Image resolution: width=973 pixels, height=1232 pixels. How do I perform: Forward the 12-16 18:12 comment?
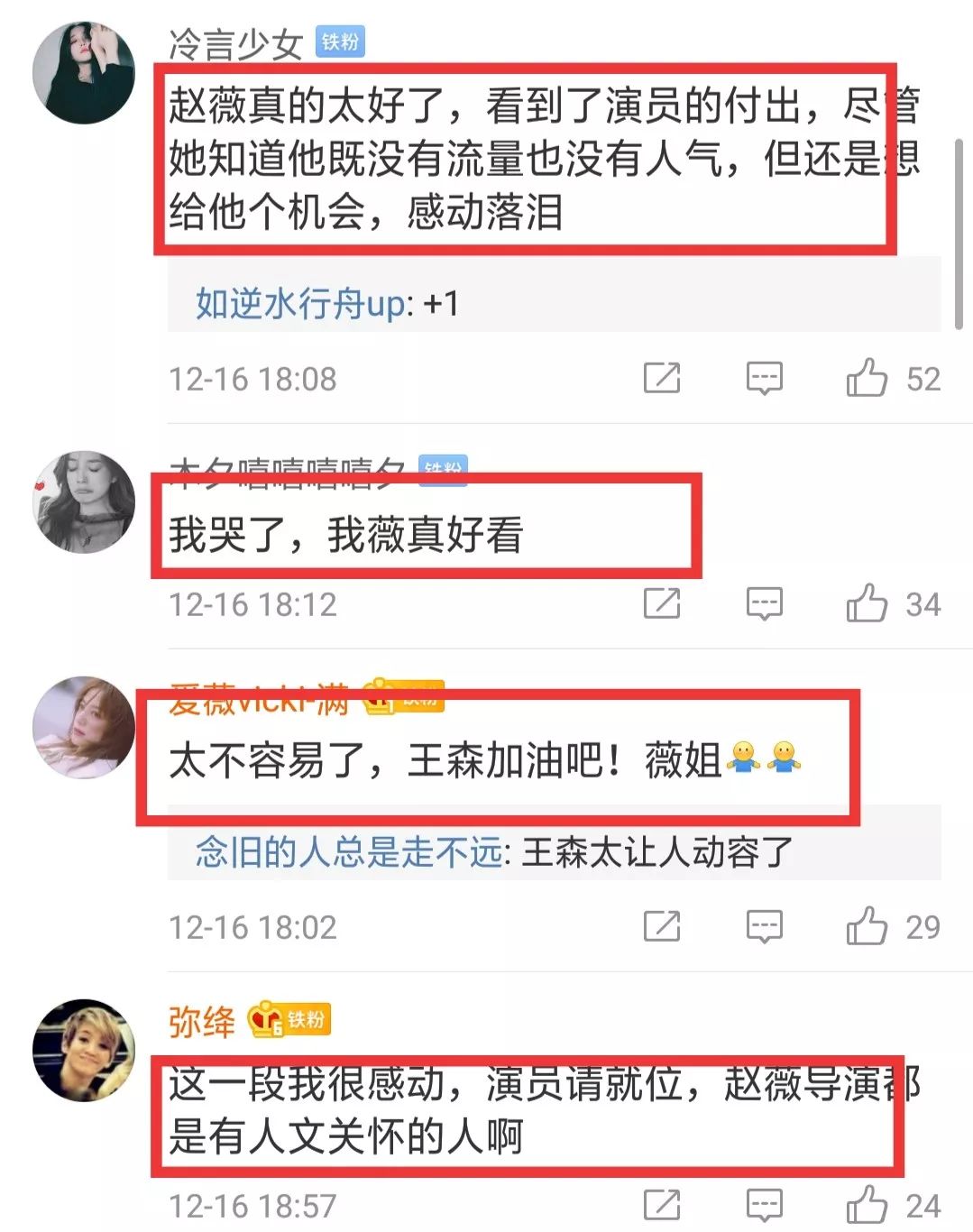662,603
